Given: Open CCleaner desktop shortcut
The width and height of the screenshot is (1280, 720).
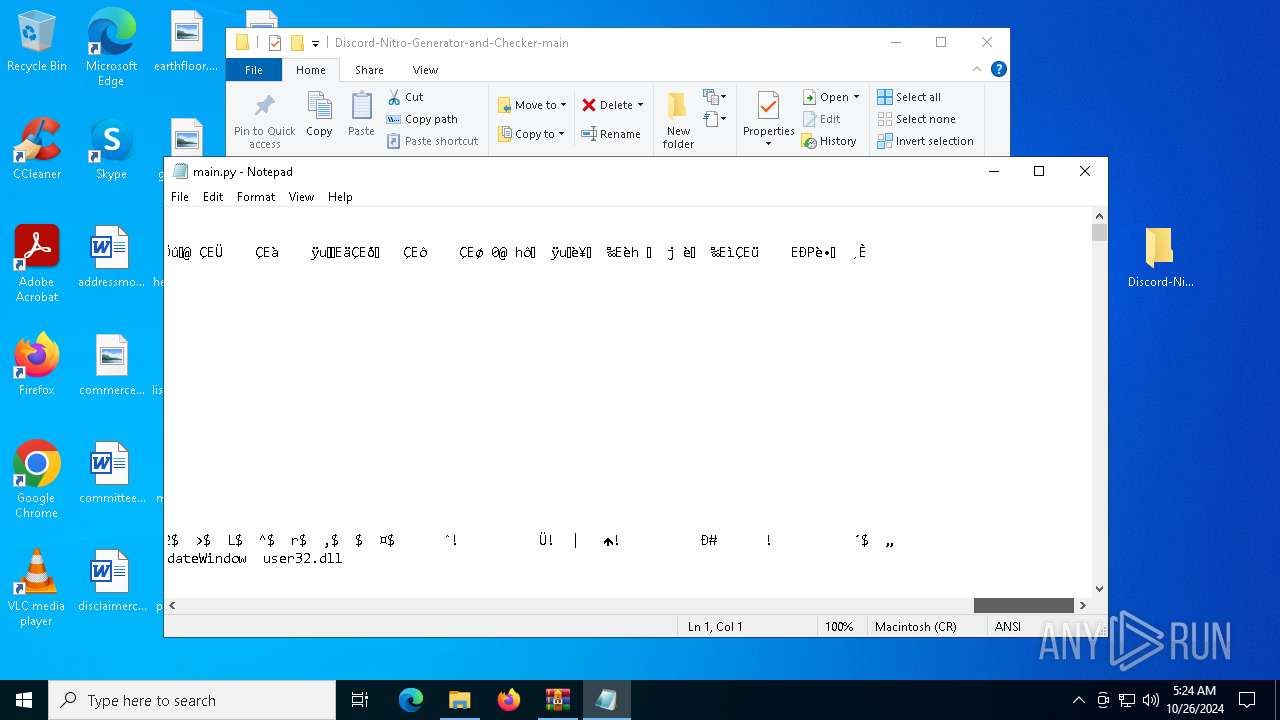Looking at the screenshot, I should coord(37,149).
